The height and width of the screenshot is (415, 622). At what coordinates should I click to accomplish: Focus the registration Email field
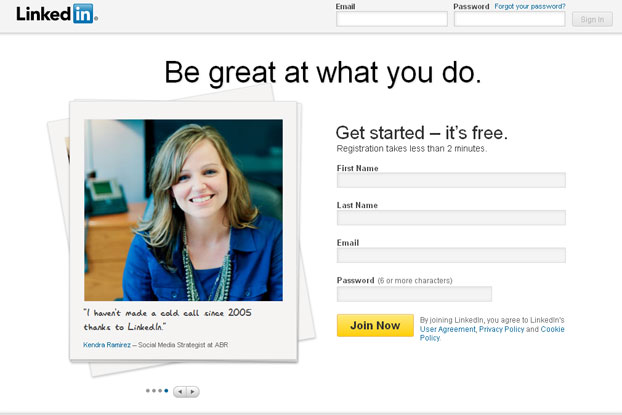click(x=451, y=255)
